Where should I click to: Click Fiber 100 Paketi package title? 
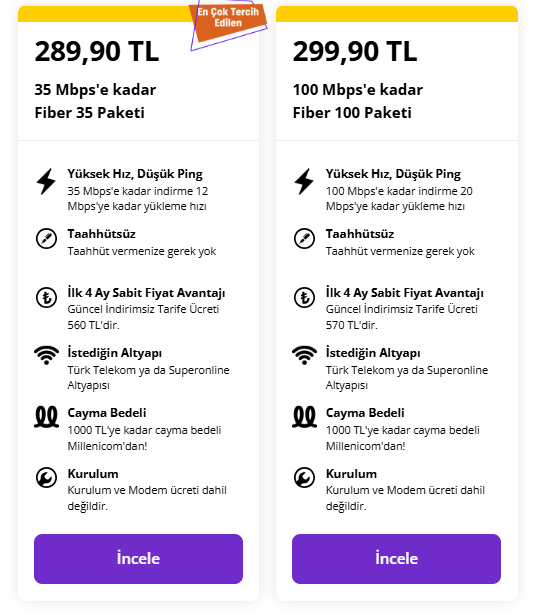[352, 113]
